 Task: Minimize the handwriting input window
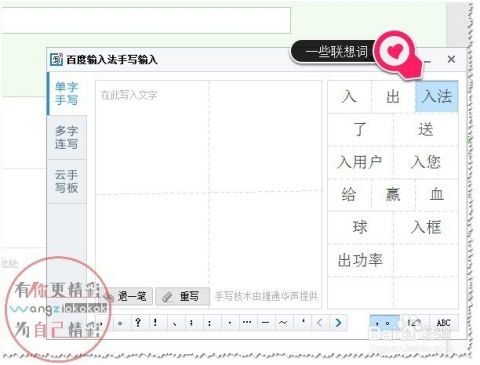[x=428, y=60]
